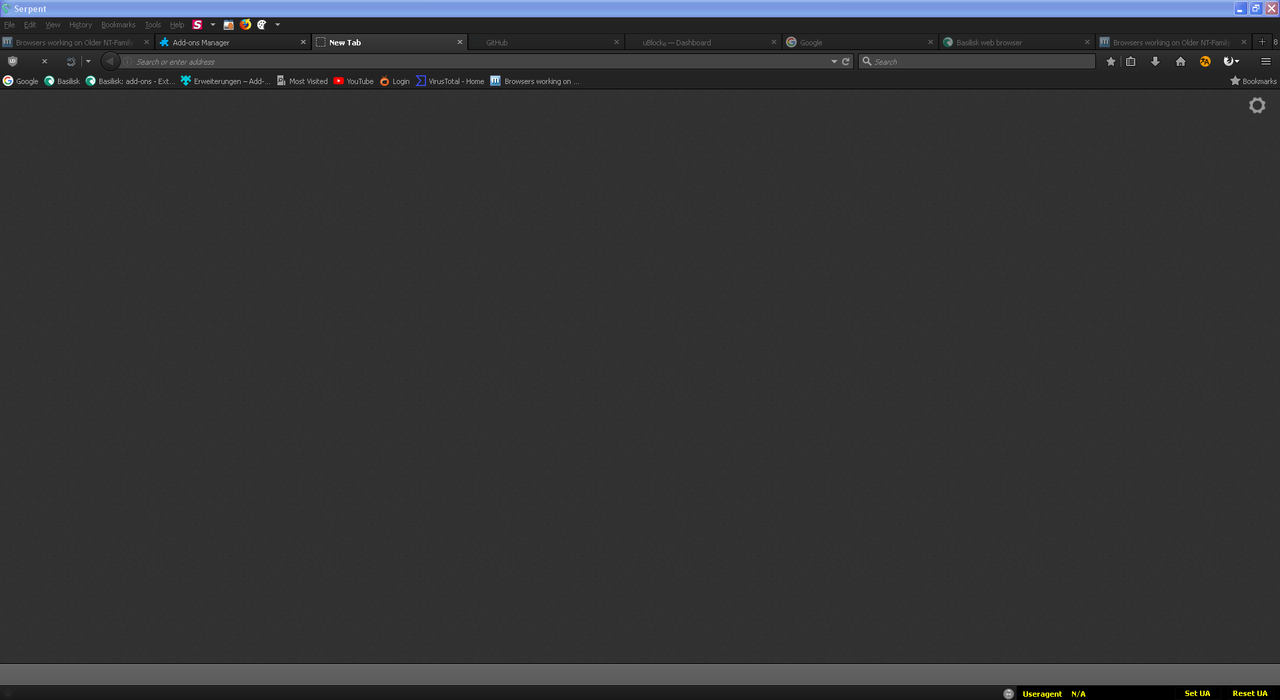This screenshot has height=700, width=1280.
Task: Expand dropdown arrow next to reload icon
Action: (x=88, y=61)
